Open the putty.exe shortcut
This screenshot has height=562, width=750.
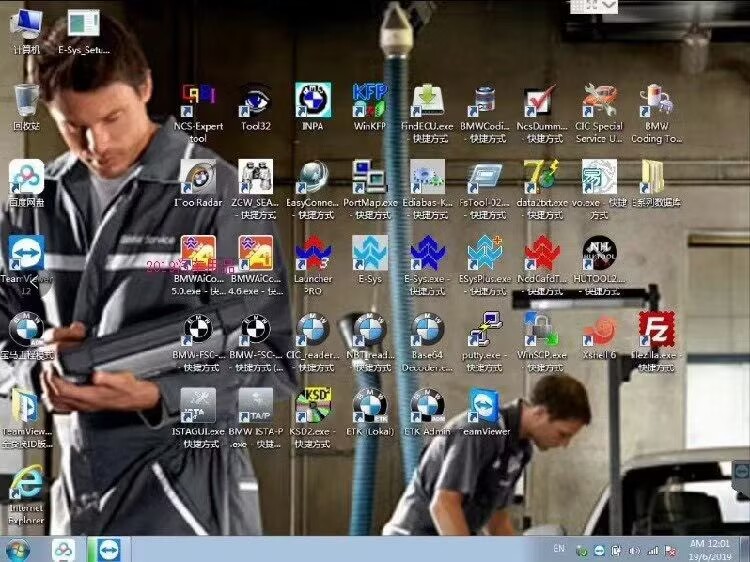(x=485, y=329)
